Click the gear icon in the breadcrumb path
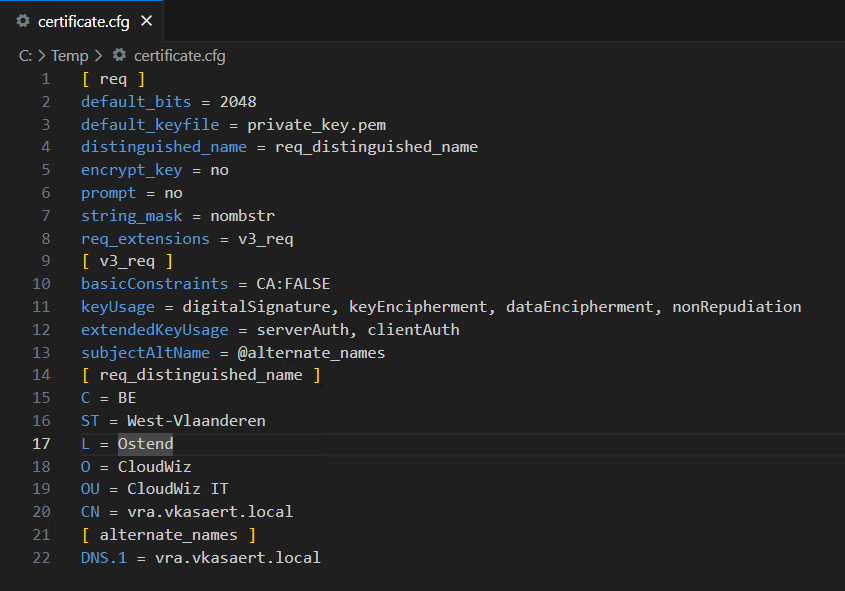This screenshot has height=591, width=845. click(120, 56)
